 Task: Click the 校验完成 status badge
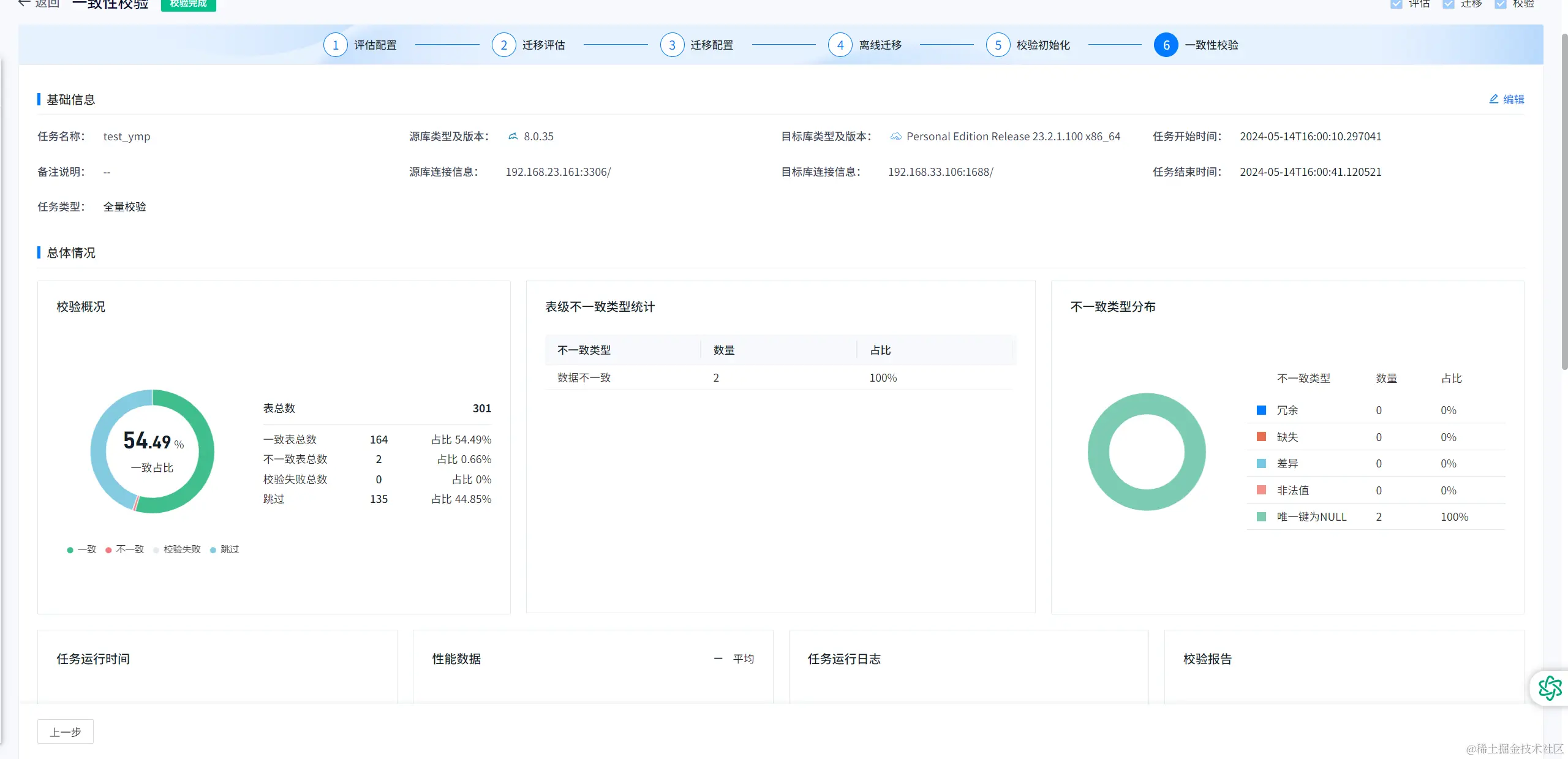click(x=188, y=4)
